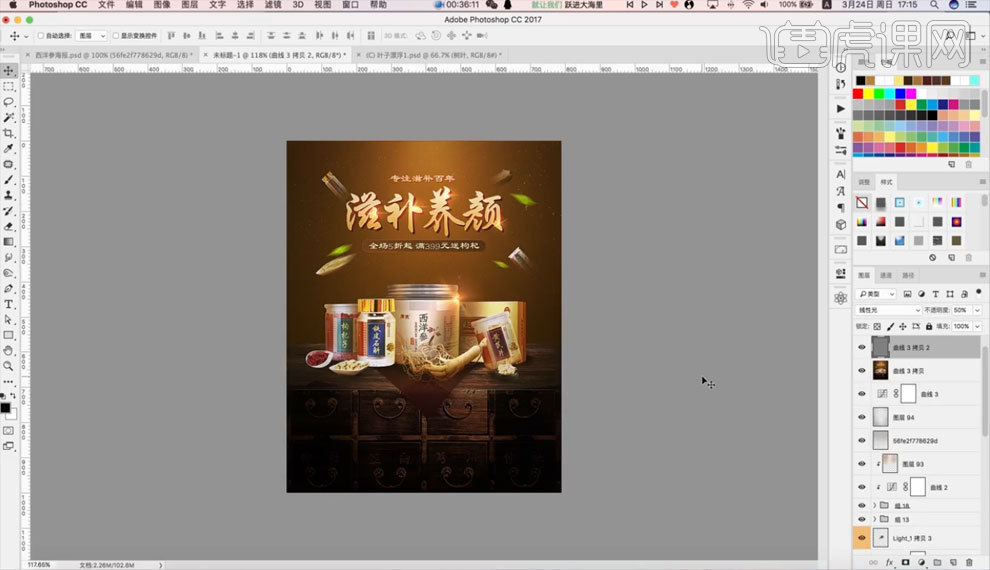Create new fill or adjustment layer

(921, 562)
